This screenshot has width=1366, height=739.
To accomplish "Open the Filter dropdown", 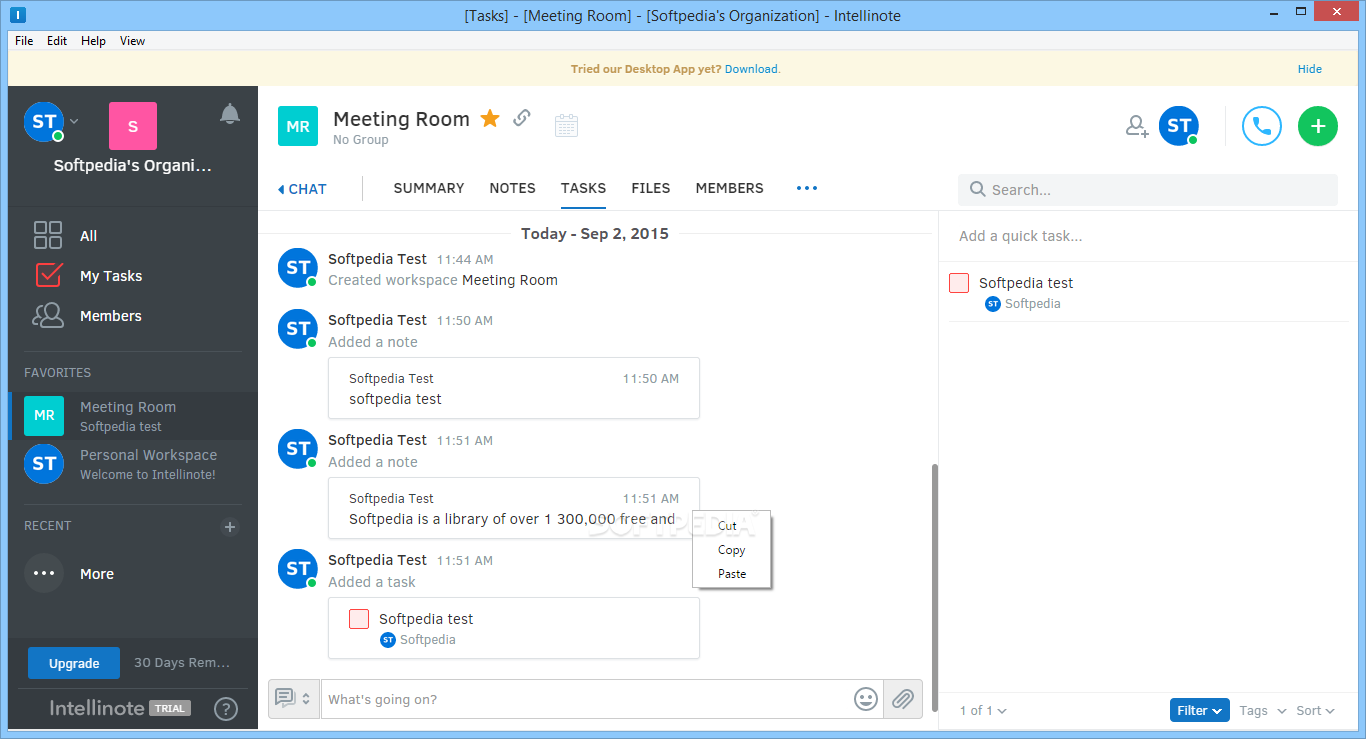I will (1200, 710).
